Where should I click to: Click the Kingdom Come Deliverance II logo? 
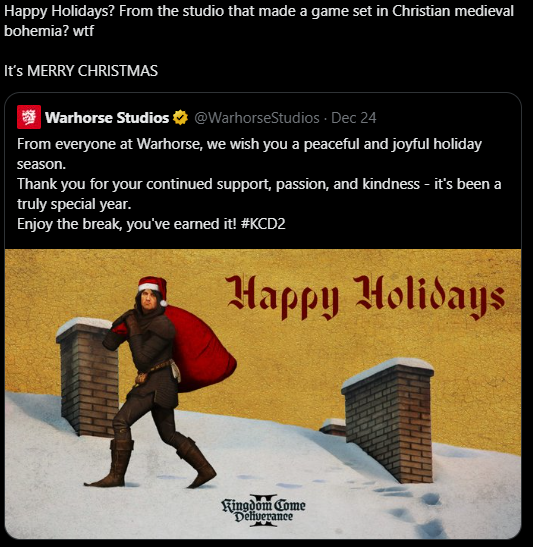coord(263,510)
